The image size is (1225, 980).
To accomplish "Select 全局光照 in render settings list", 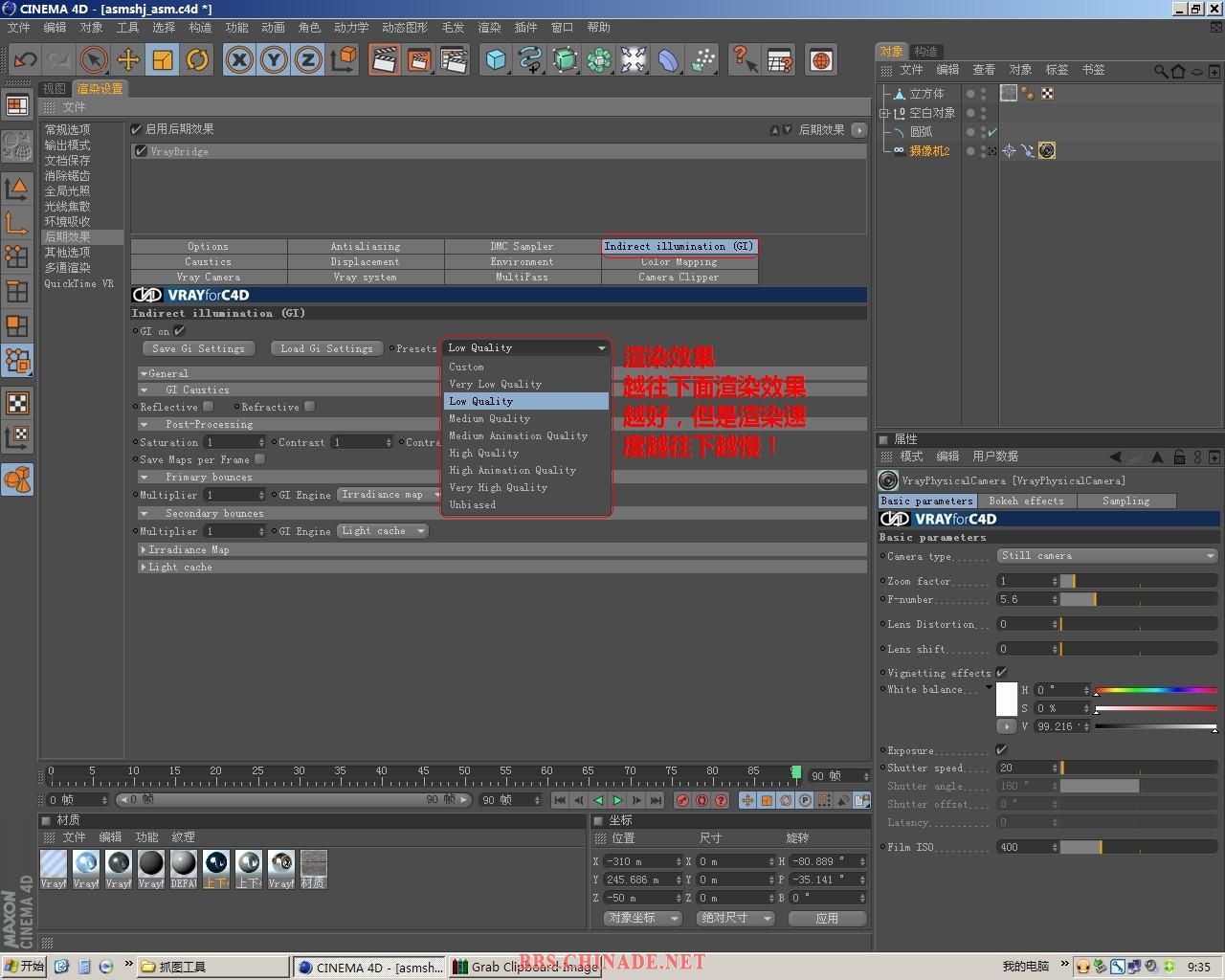I will click(x=67, y=191).
